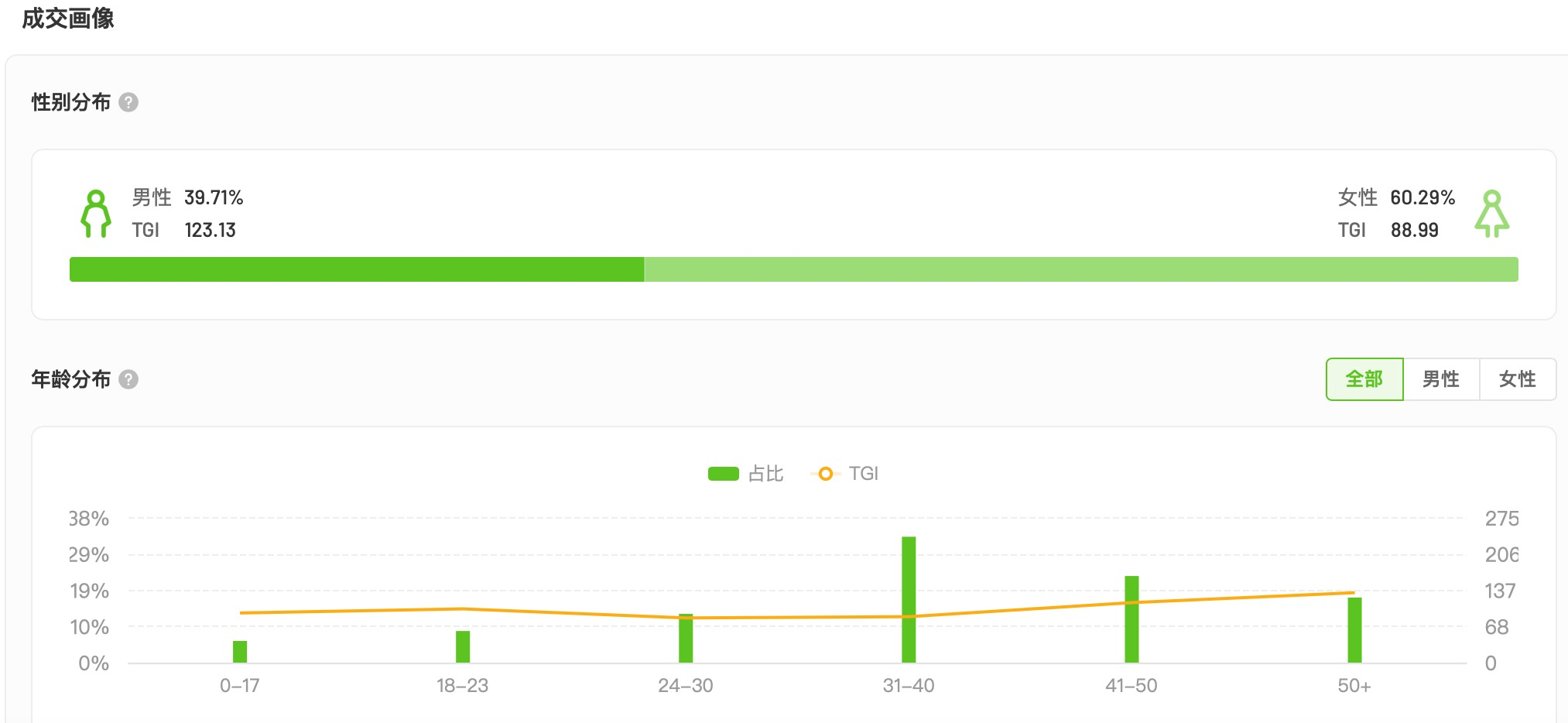Click the 41-50 age group bar
The image size is (1568, 723).
(x=1131, y=619)
